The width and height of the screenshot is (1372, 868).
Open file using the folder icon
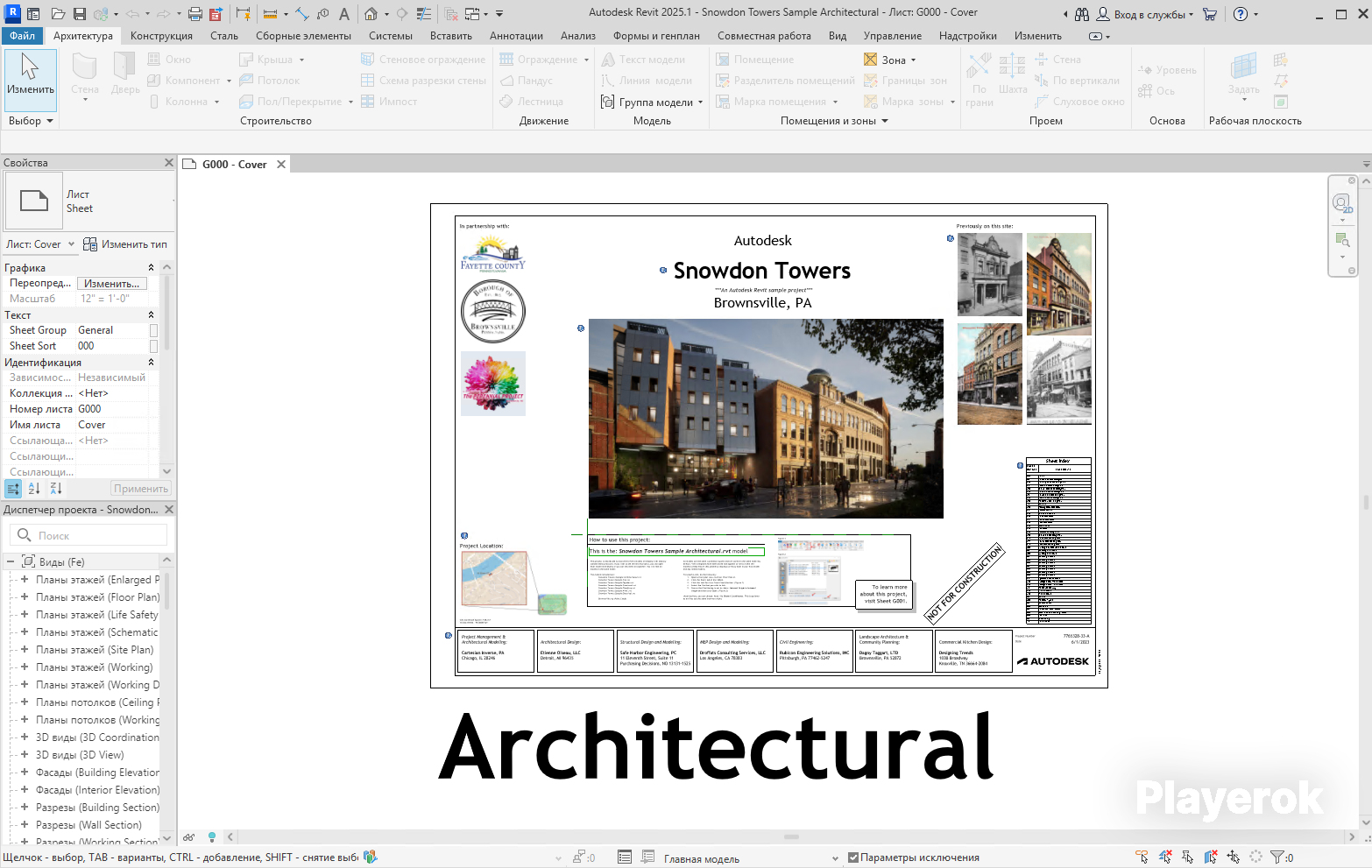pos(58,14)
